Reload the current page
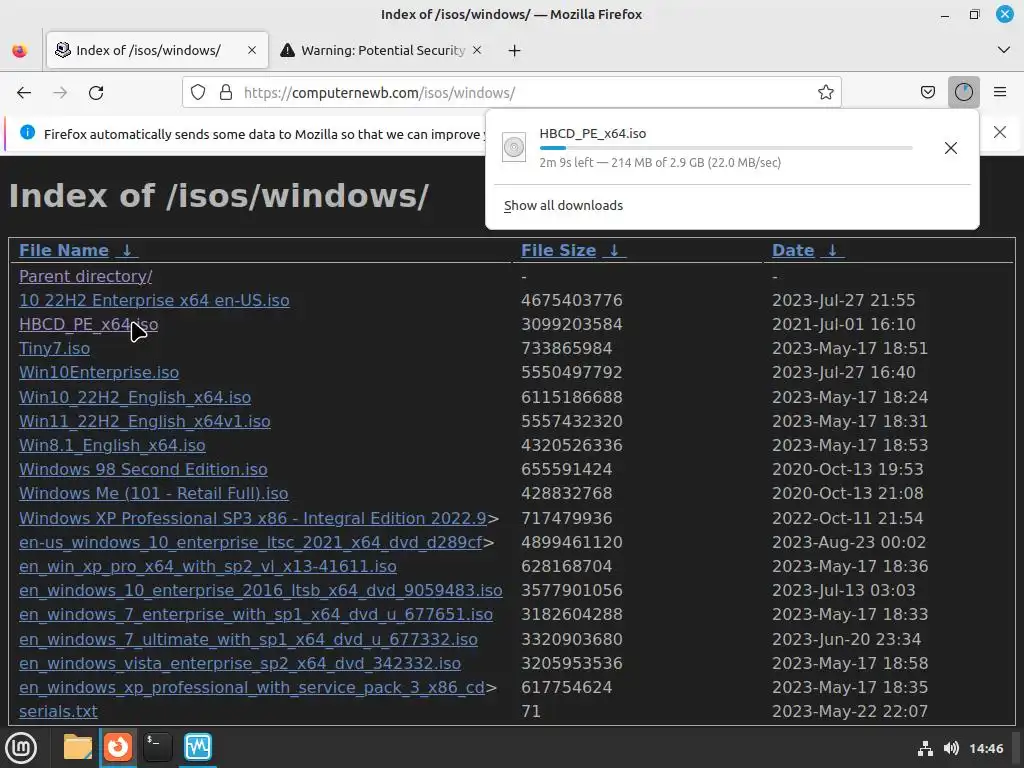Image resolution: width=1024 pixels, height=768 pixels. point(96,93)
